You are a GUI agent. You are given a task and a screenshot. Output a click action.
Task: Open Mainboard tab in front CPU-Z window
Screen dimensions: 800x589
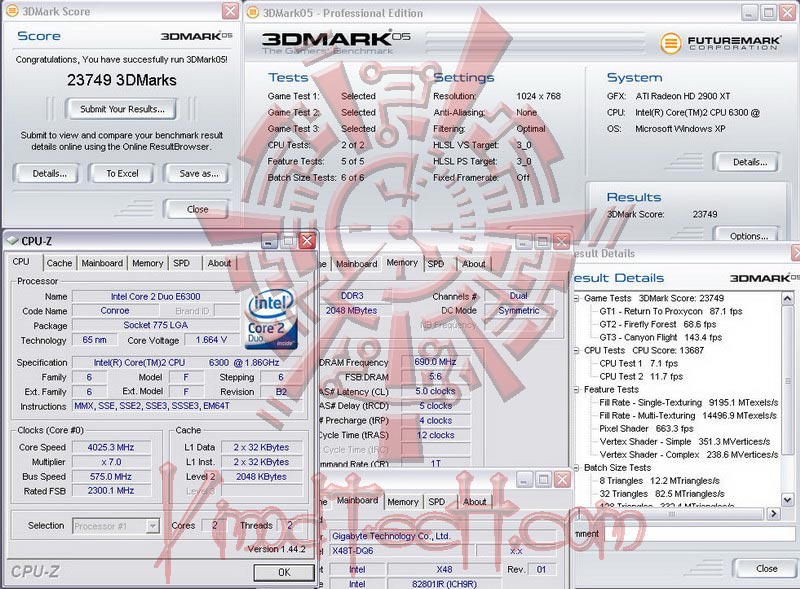tap(102, 263)
